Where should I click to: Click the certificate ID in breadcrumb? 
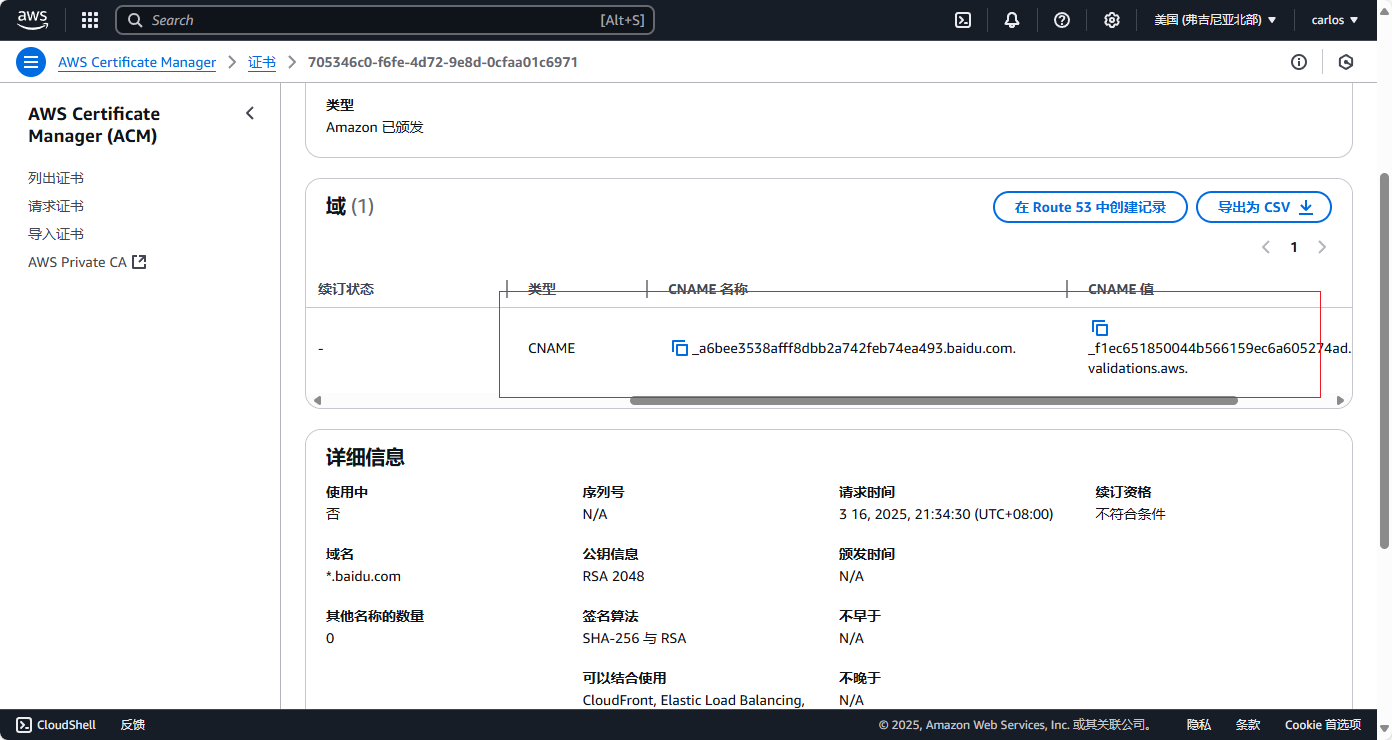[x=443, y=62]
